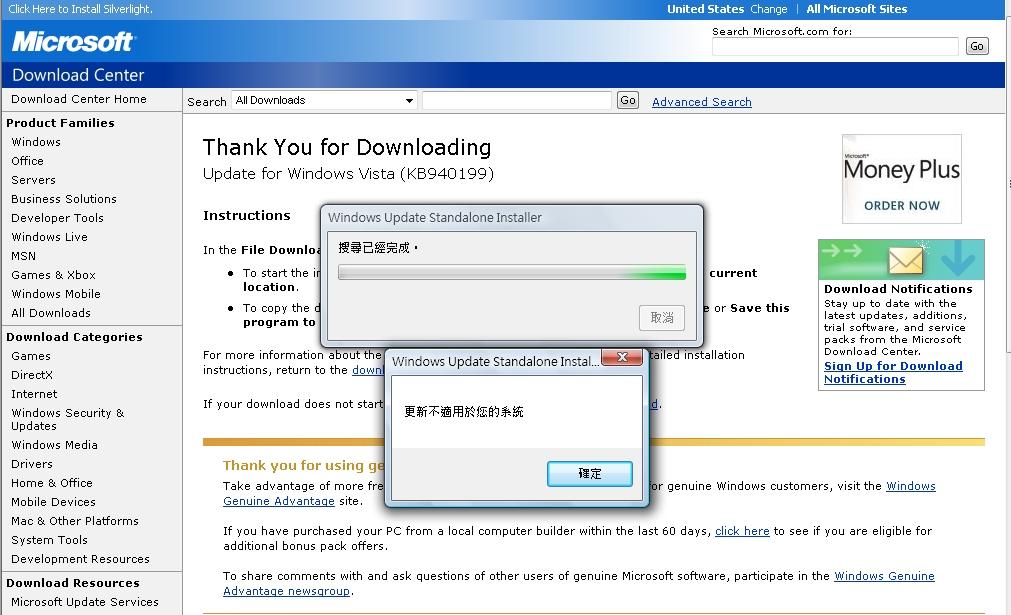Select Windows Mobile in sidebar

click(x=56, y=294)
